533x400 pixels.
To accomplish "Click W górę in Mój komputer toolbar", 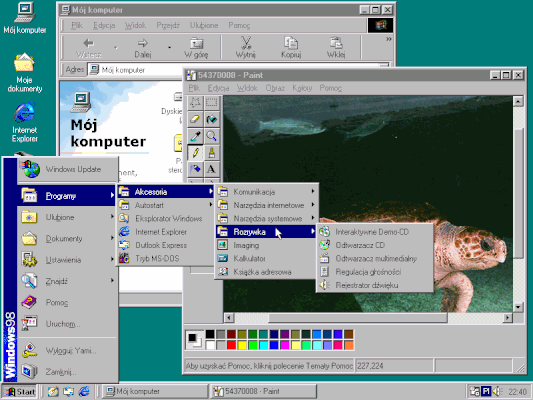I will pos(196,47).
